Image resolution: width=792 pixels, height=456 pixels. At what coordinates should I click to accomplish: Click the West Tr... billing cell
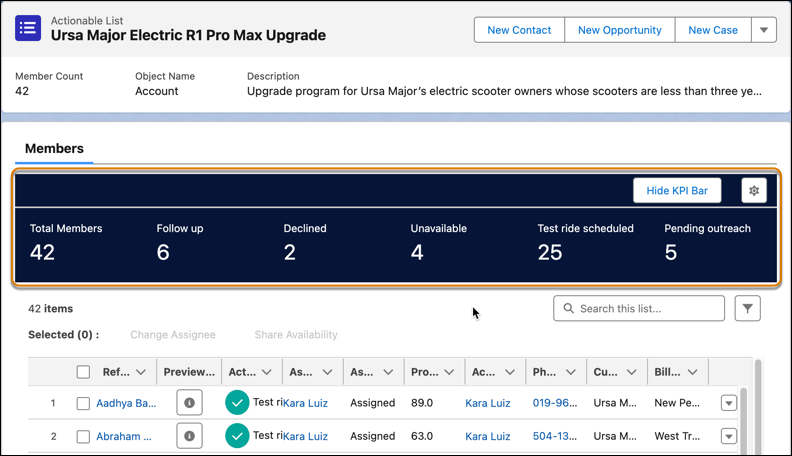[x=677, y=436]
